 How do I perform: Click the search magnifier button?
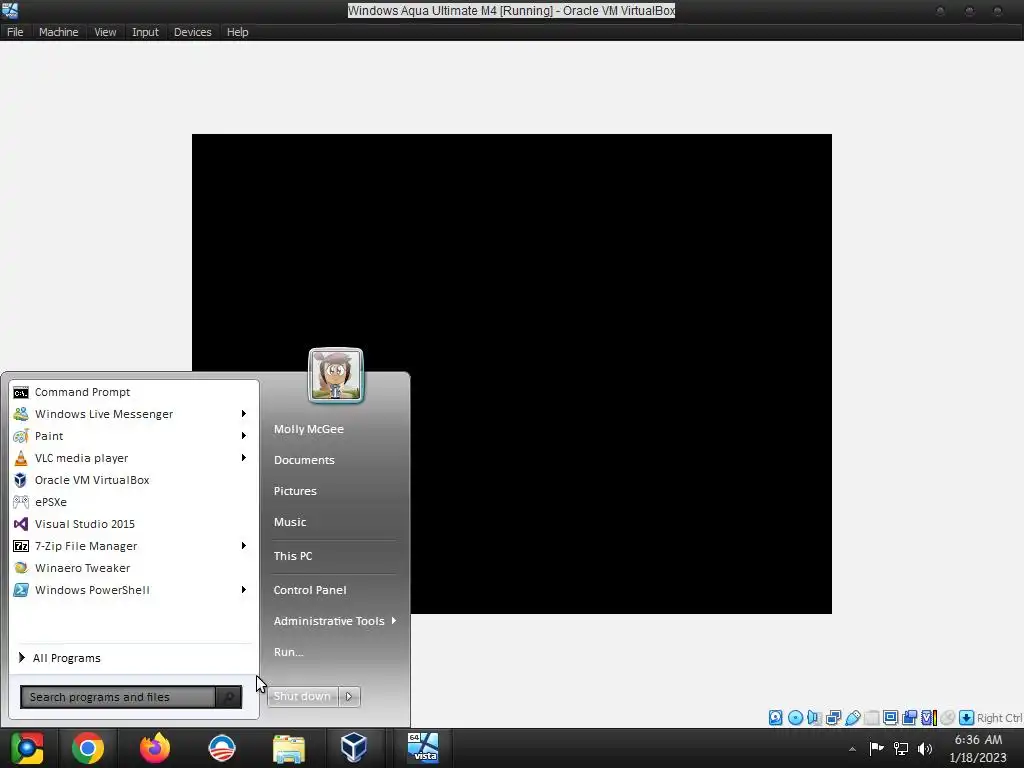[229, 697]
